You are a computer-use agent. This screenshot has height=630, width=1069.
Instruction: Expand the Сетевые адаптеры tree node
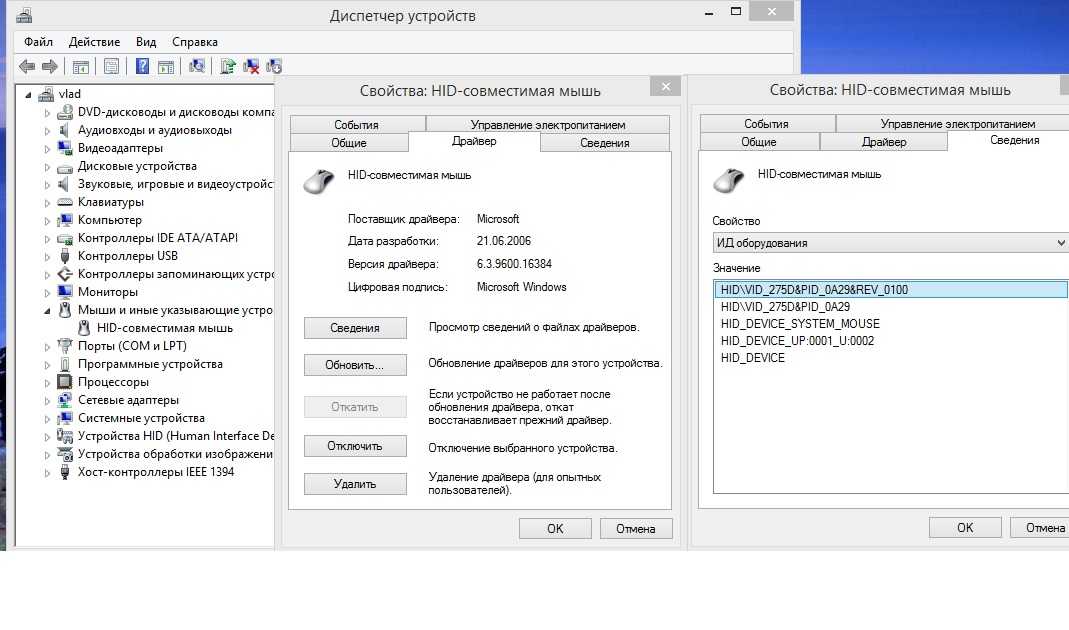click(47, 400)
